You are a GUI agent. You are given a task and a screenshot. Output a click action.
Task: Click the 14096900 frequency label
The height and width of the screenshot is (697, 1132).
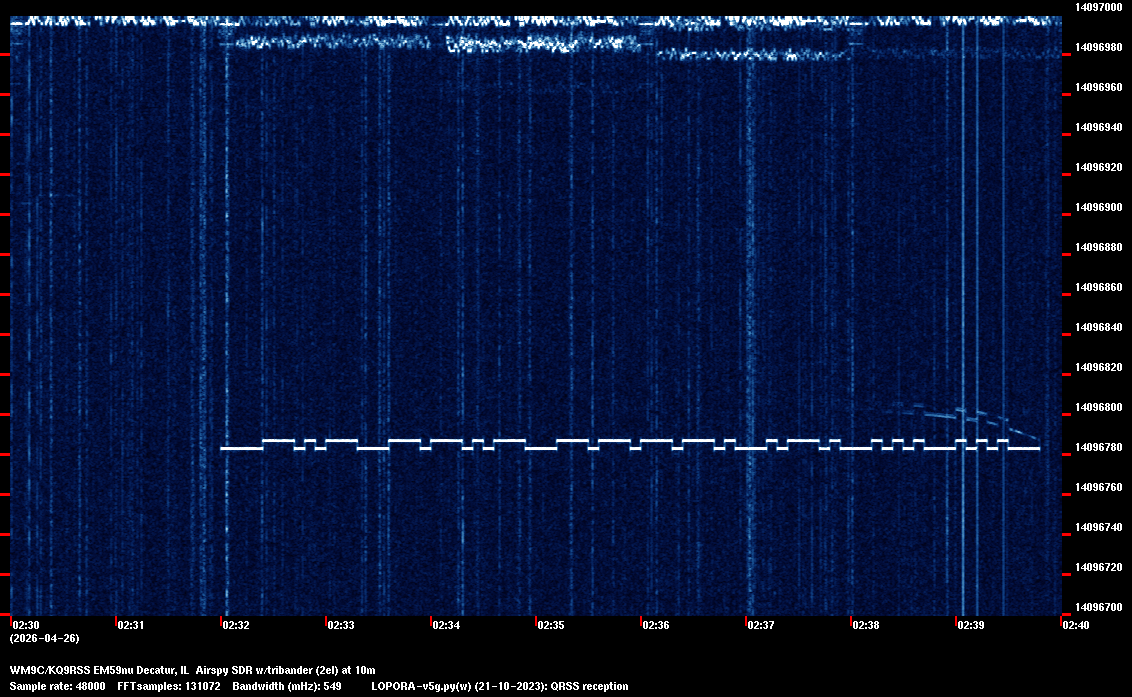pyautogui.click(x=1098, y=207)
